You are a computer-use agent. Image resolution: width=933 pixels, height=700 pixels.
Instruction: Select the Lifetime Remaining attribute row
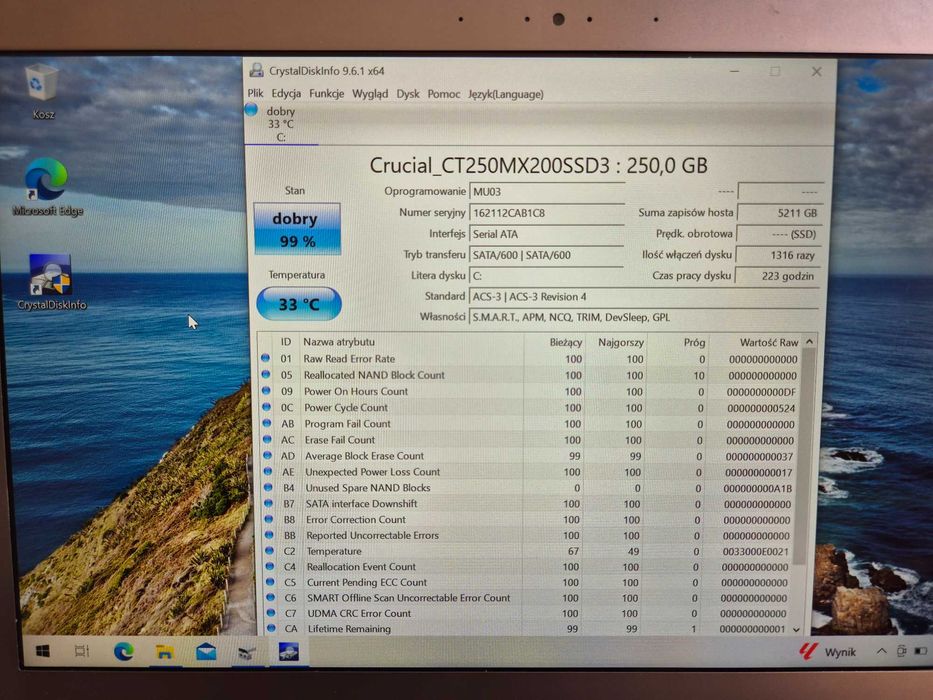point(528,629)
